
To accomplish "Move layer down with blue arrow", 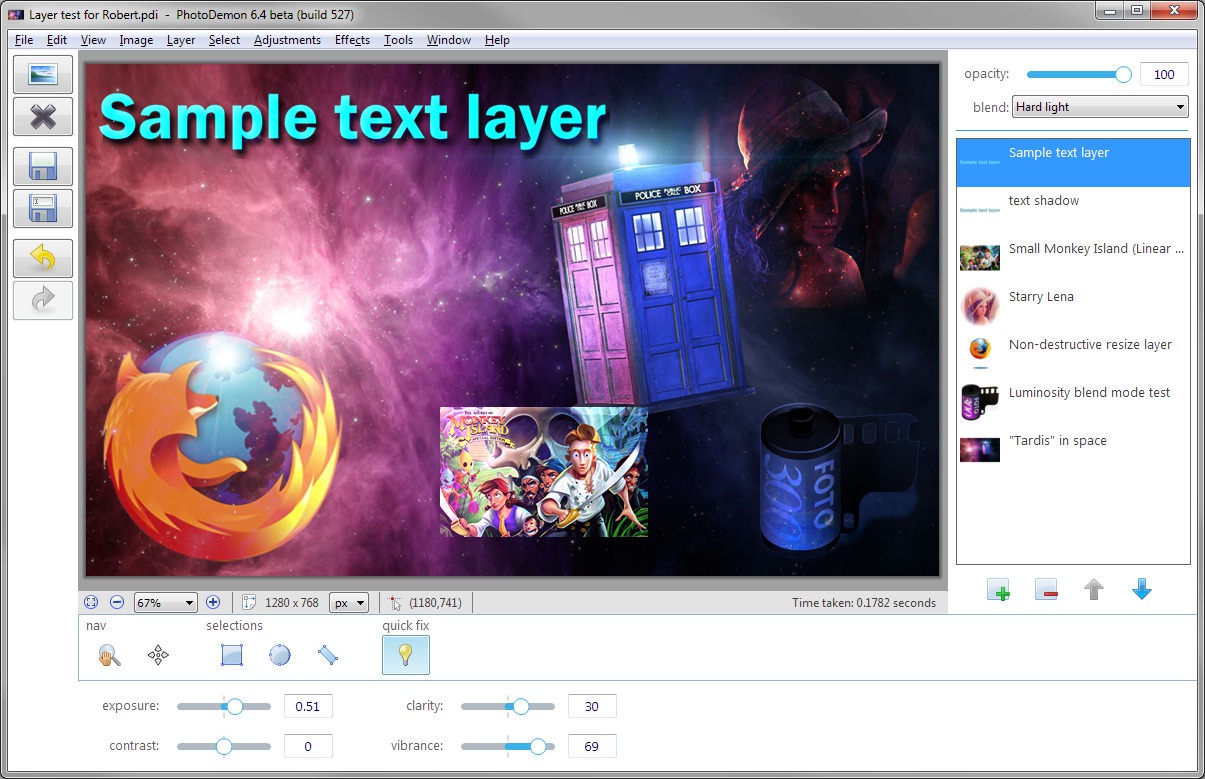I will pyautogui.click(x=1142, y=591).
